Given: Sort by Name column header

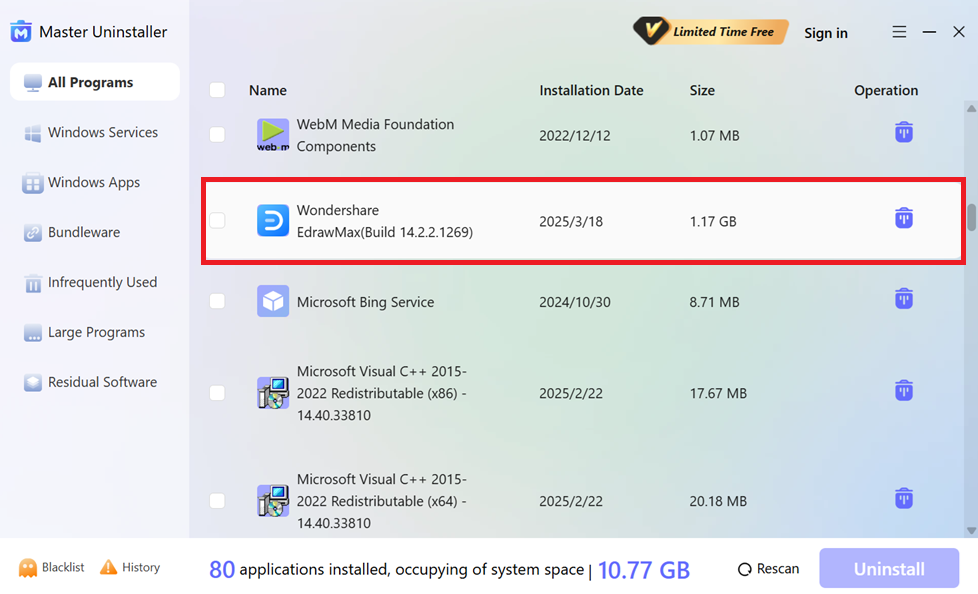Looking at the screenshot, I should click(x=268, y=90).
